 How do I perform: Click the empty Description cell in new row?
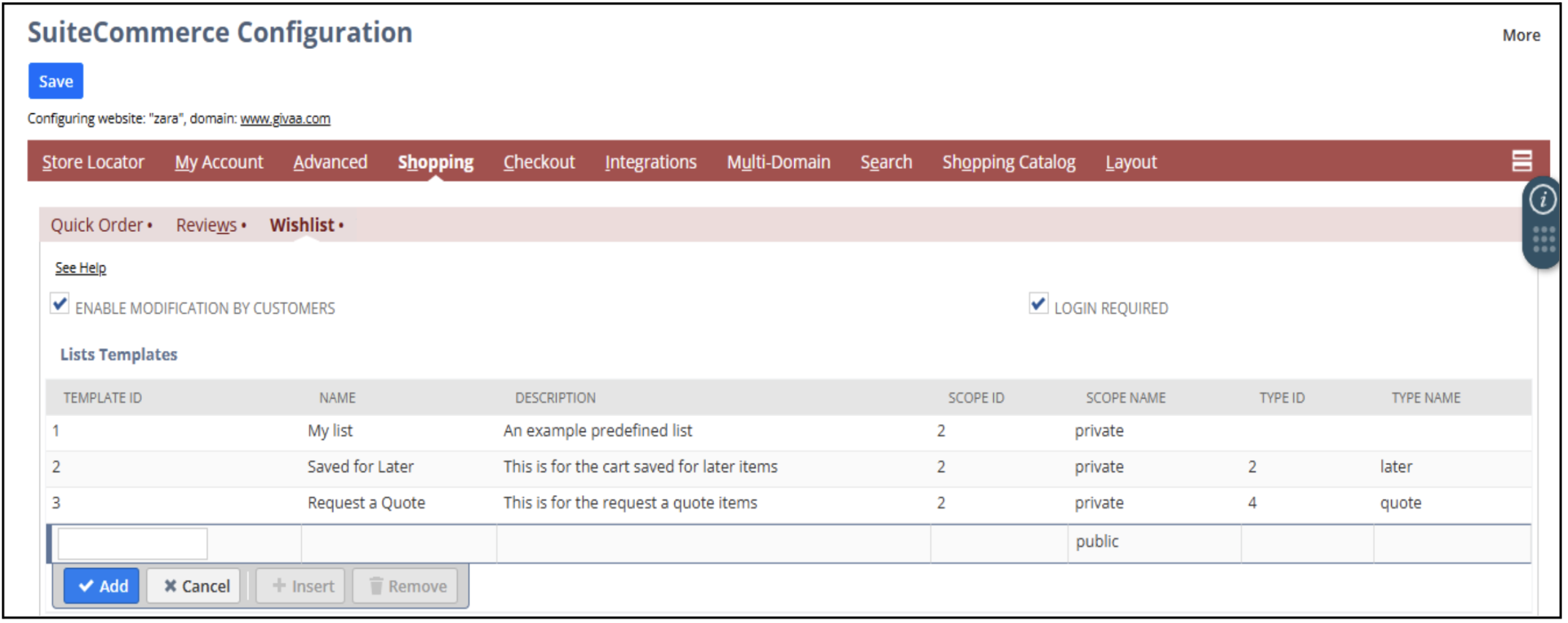(x=713, y=543)
